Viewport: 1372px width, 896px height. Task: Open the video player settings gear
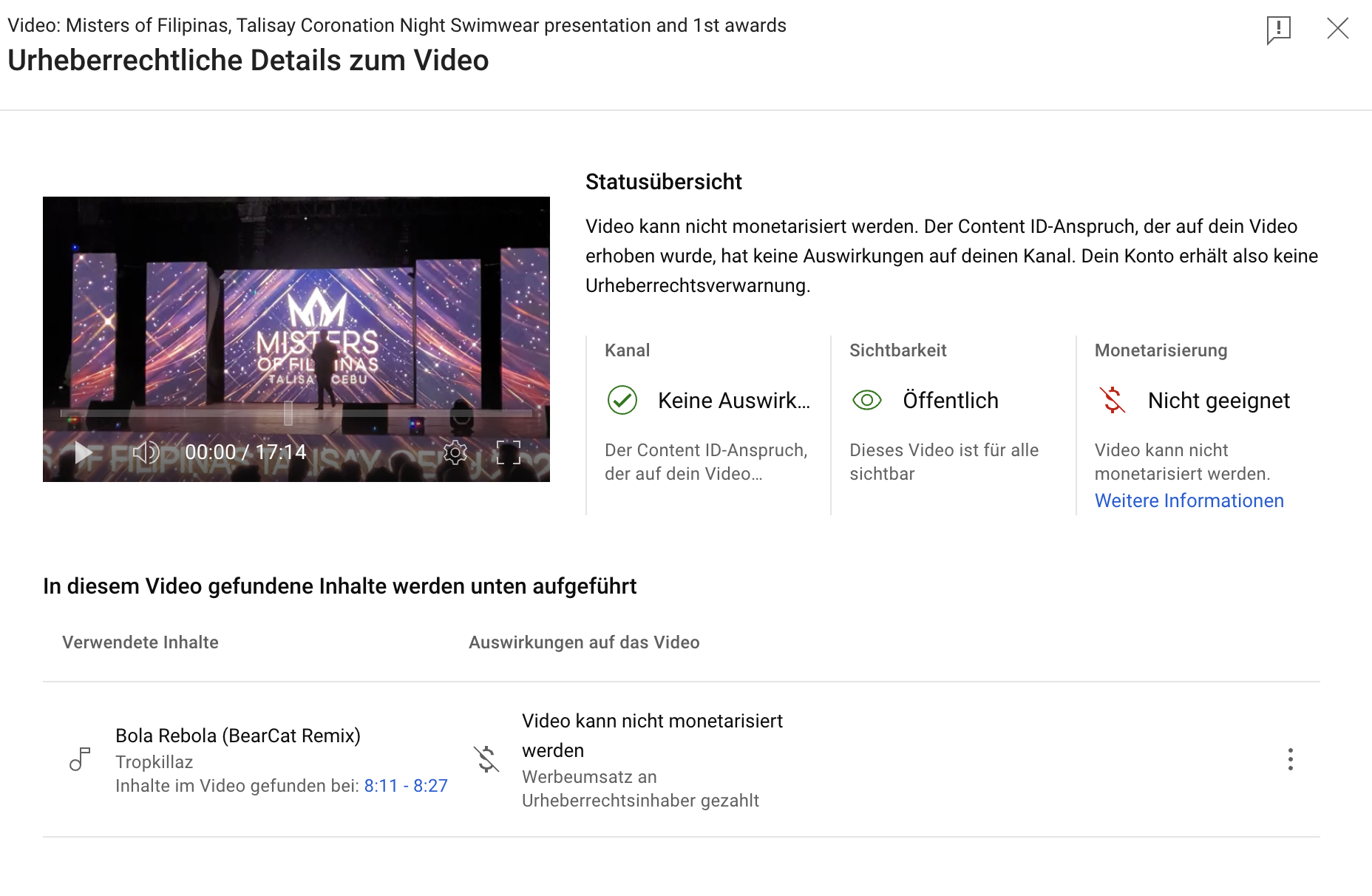pyautogui.click(x=455, y=452)
